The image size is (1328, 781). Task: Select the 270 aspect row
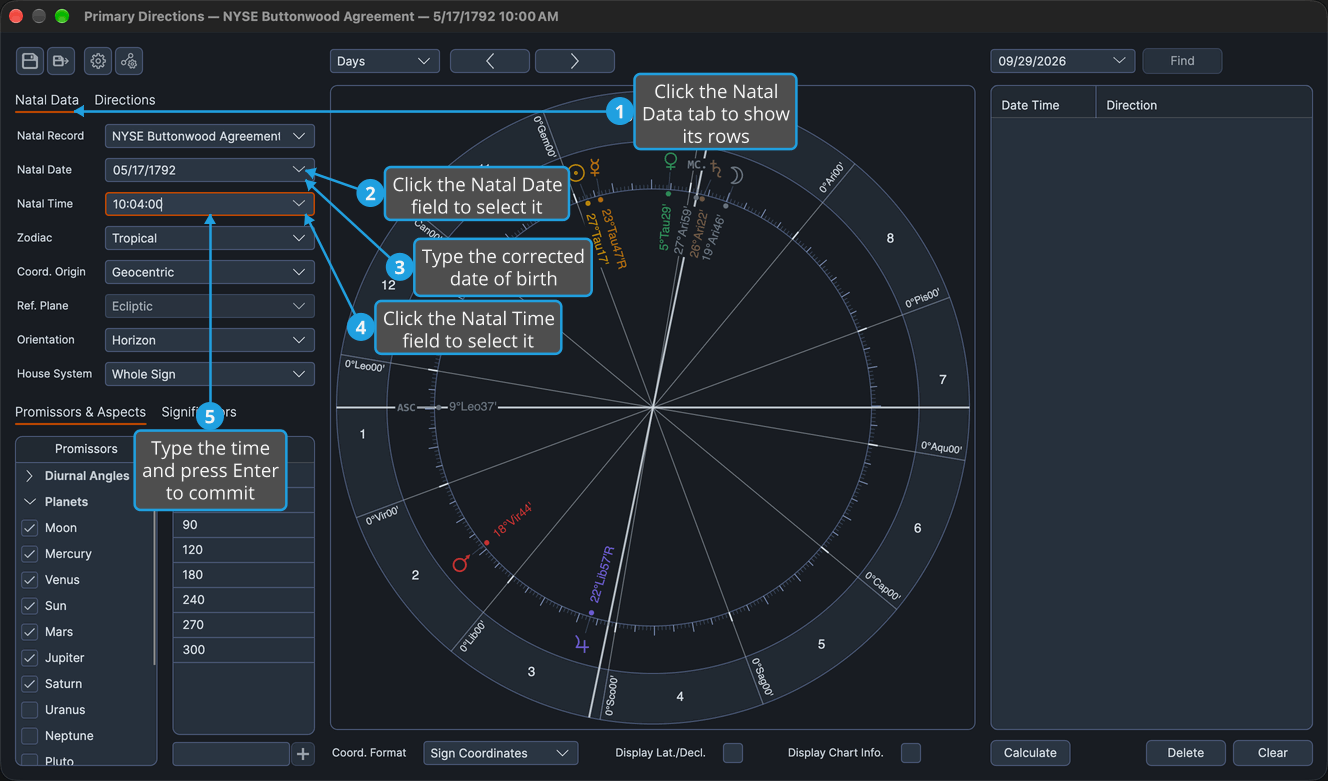pos(244,625)
